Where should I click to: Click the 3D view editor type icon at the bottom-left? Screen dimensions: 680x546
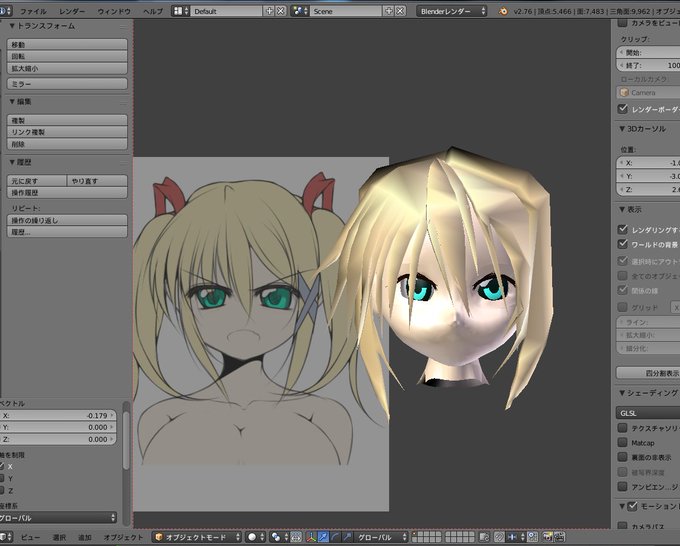[6, 537]
